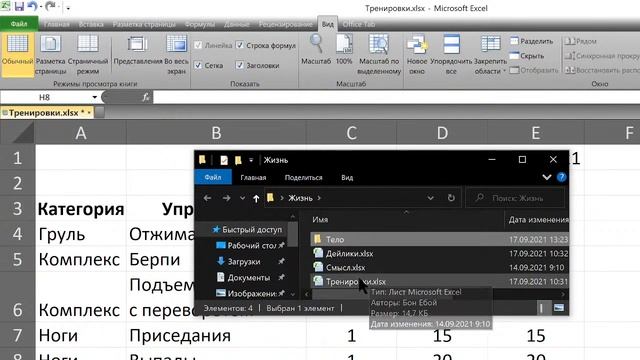Screen dimensions: 640x360
Task: Open Рецензирование ribbon tab
Action: [x=285, y=24]
